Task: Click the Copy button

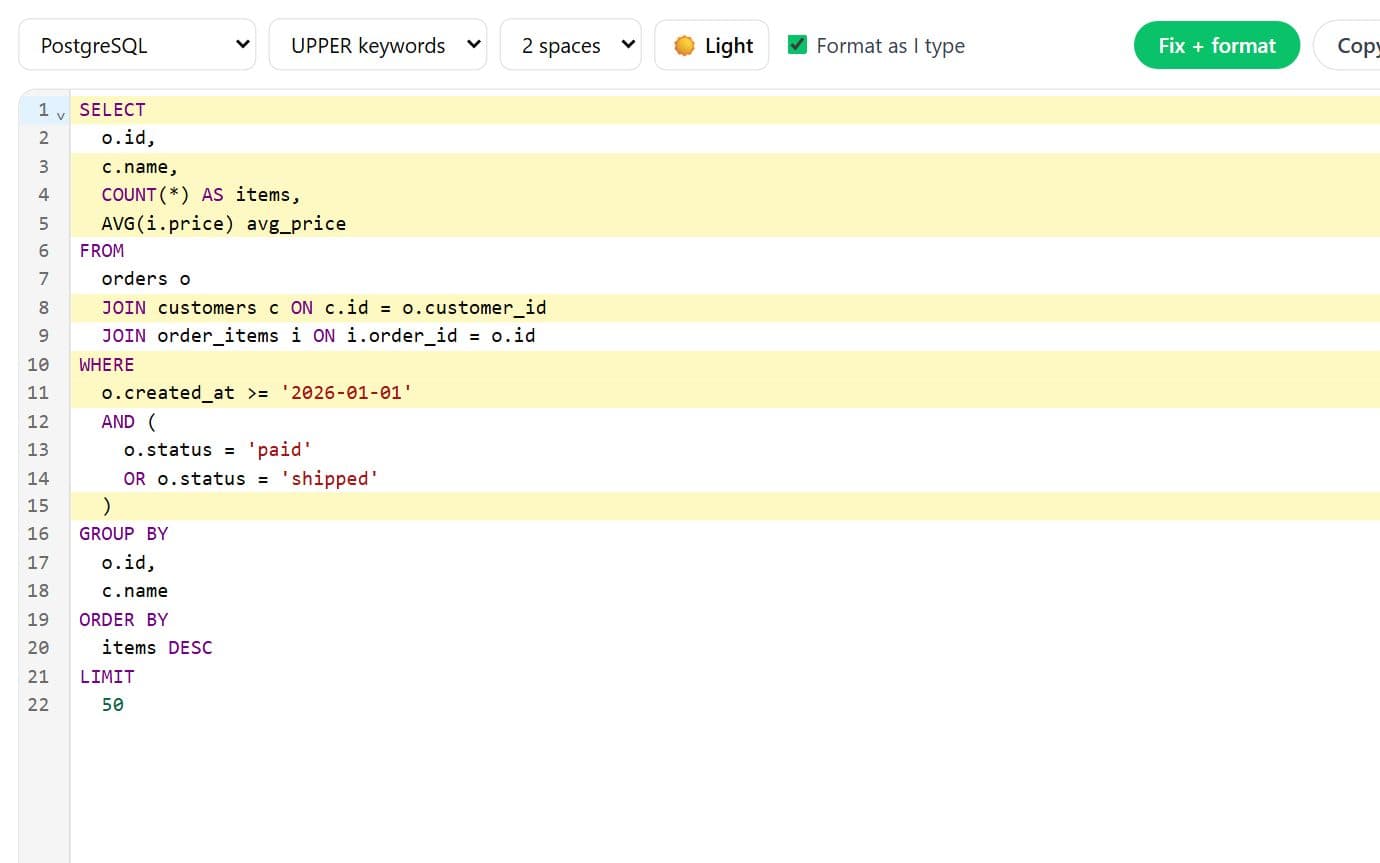Action: [x=1347, y=45]
